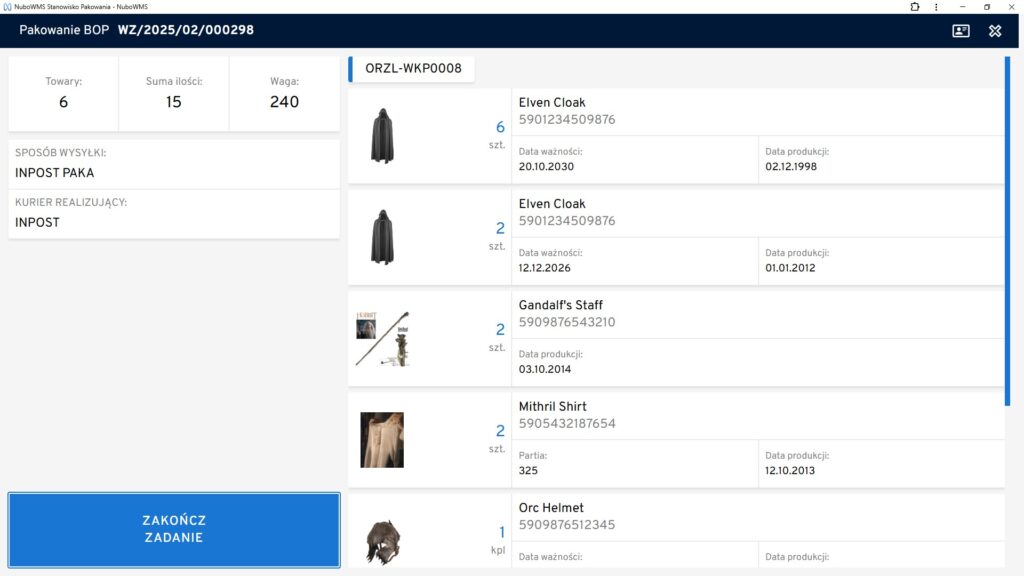This screenshot has width=1024, height=576.
Task: Click the X icon in the dark header
Action: coord(995,31)
